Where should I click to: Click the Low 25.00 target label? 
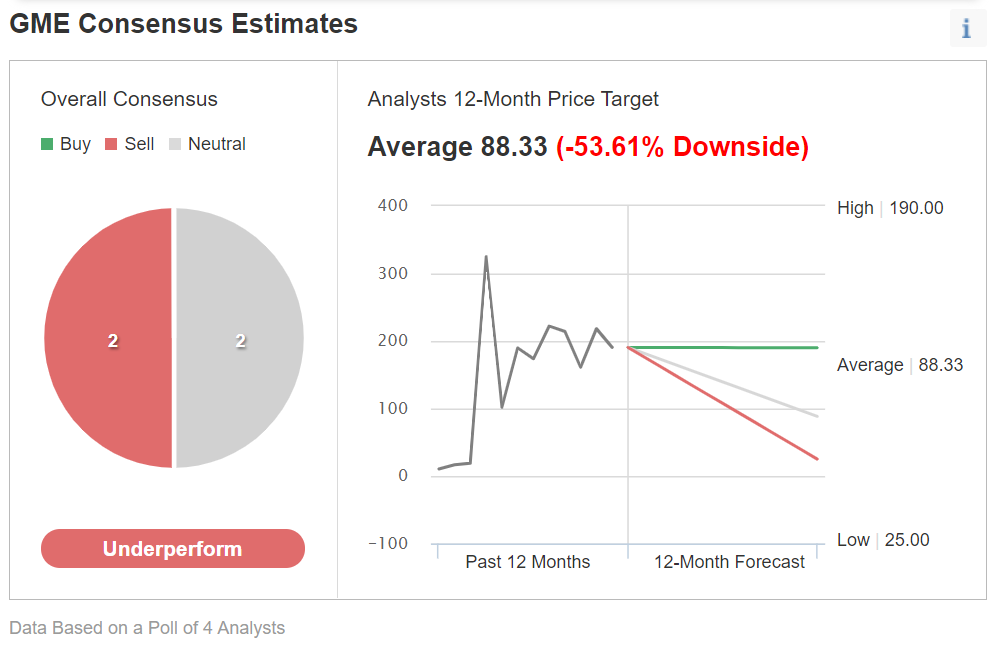point(883,540)
